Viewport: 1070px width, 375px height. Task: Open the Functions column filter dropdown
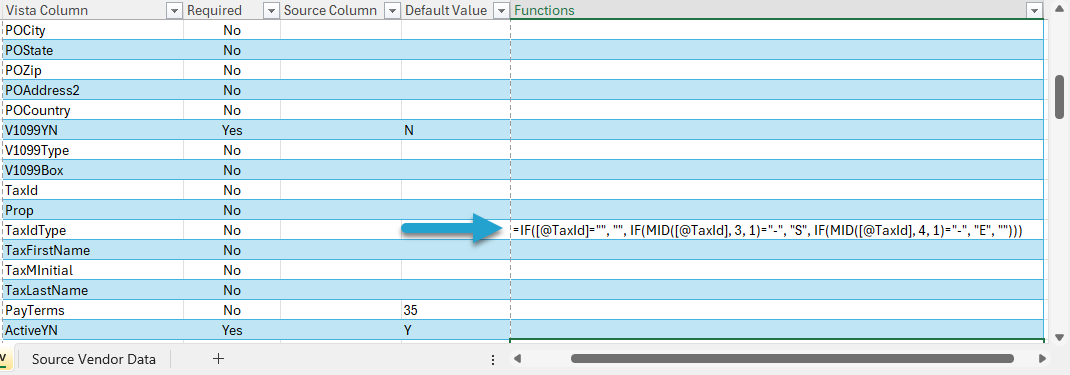tap(1035, 10)
